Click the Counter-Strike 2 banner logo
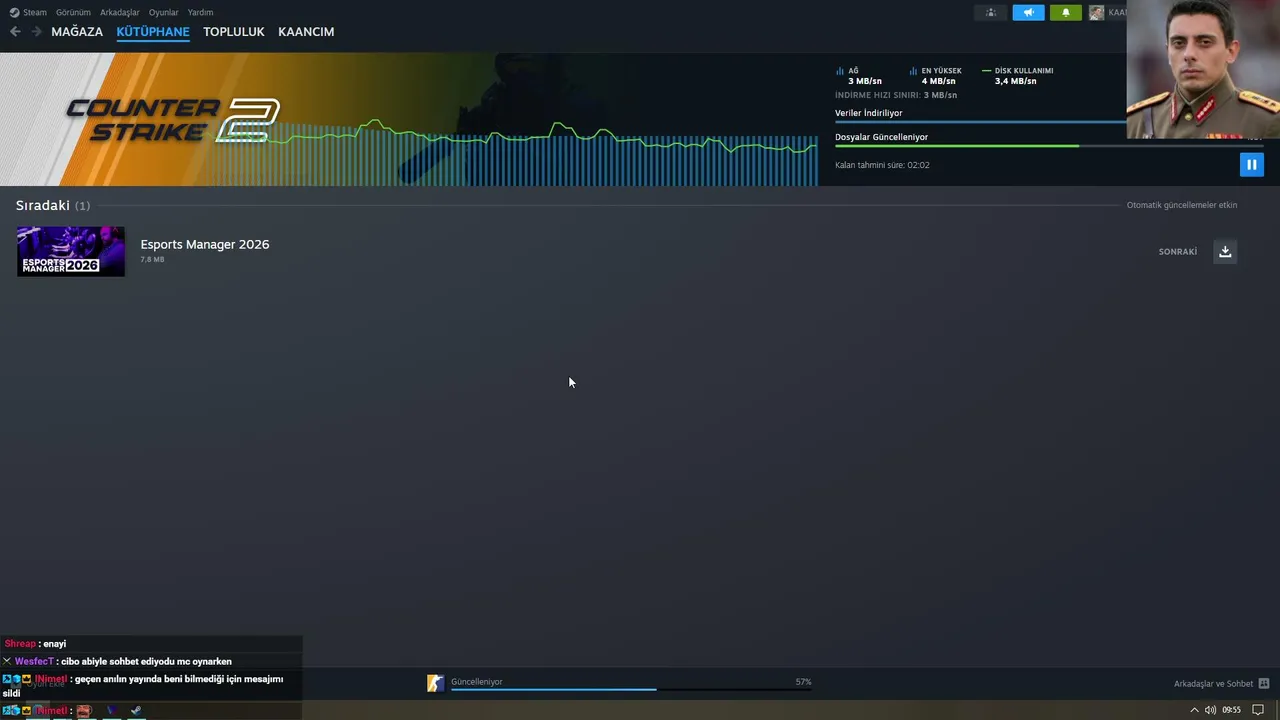The image size is (1280, 720). coord(172,120)
